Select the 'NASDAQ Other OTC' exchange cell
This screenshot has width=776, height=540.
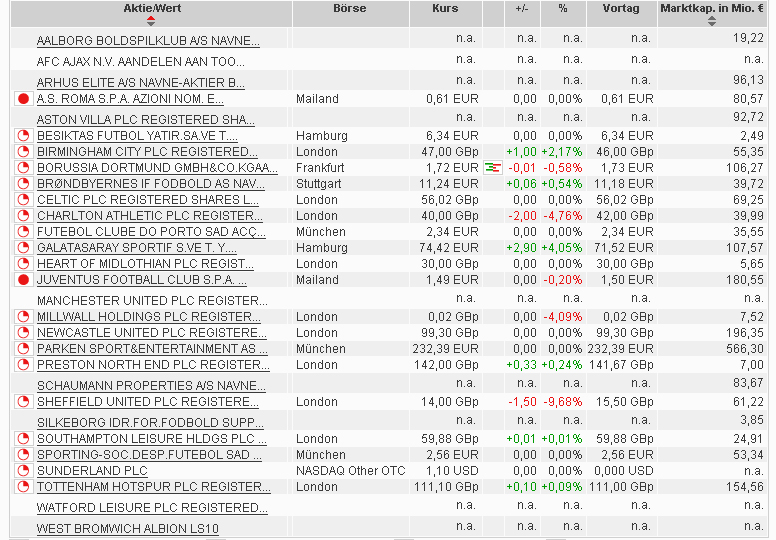[x=350, y=470]
